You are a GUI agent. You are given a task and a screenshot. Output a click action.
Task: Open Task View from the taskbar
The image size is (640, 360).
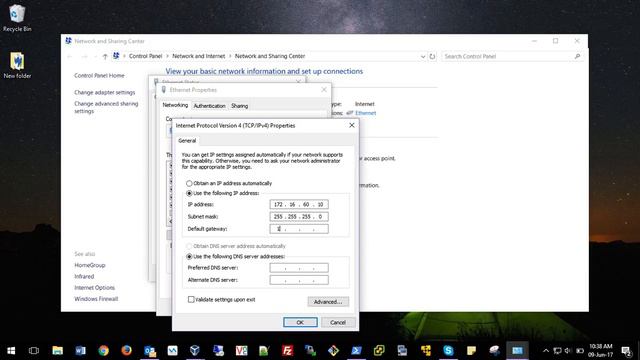pyautogui.click(x=34, y=351)
